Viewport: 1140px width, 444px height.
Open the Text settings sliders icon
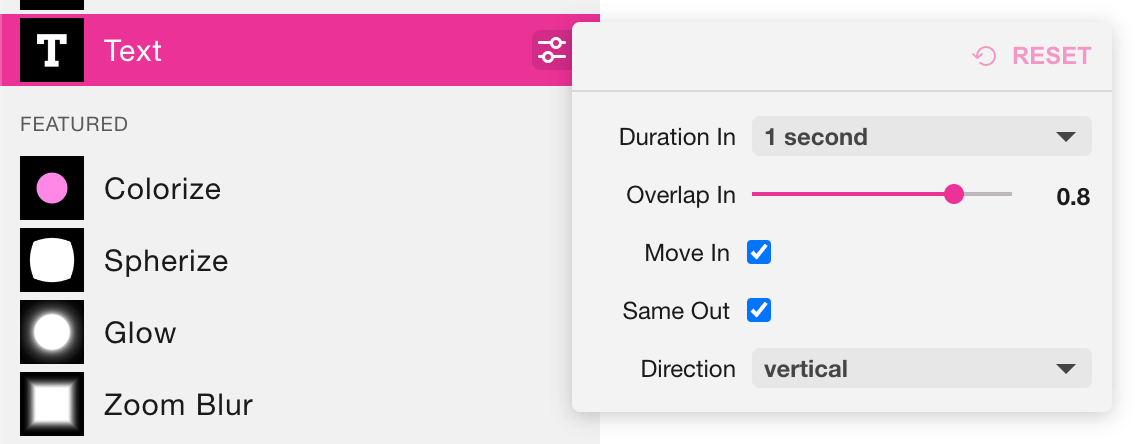552,50
